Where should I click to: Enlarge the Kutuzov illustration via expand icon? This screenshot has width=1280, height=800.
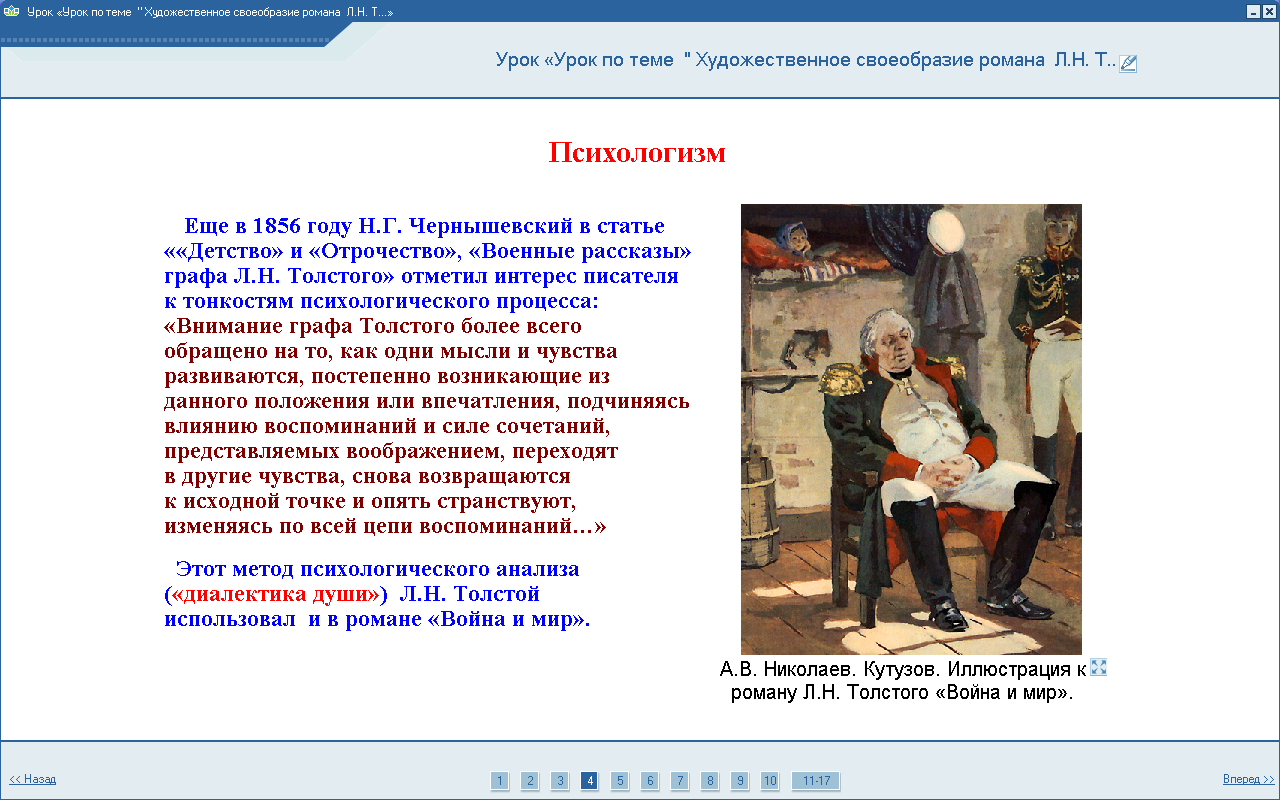pyautogui.click(x=1098, y=667)
